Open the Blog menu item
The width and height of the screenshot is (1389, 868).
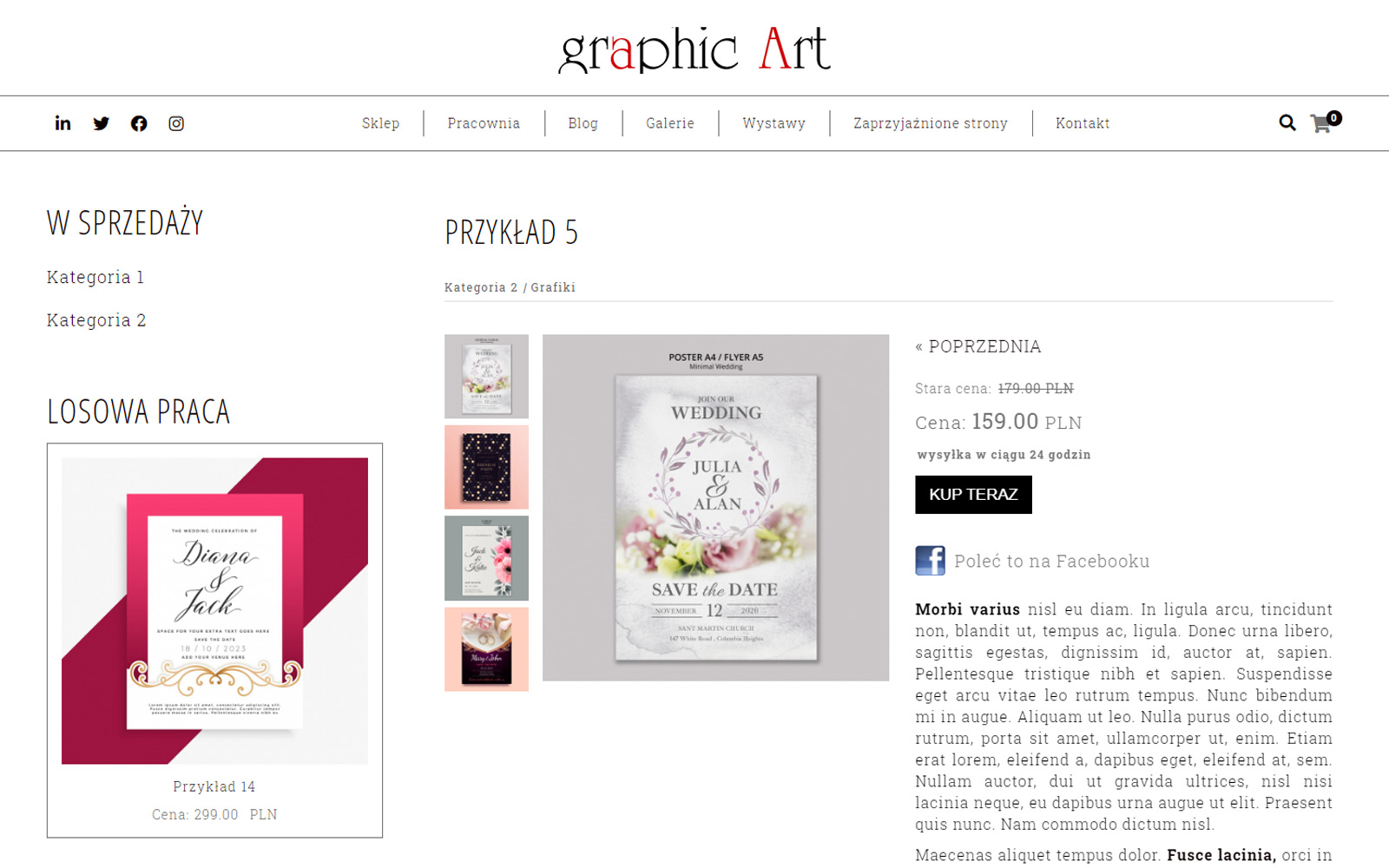tap(583, 123)
